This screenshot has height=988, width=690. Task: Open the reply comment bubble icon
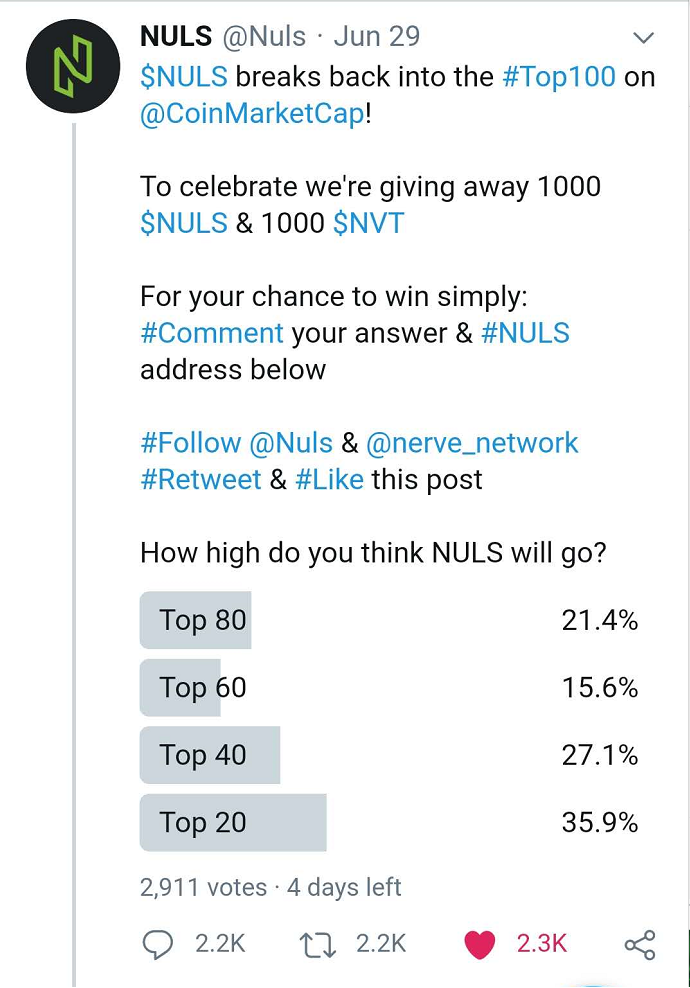tap(158, 944)
